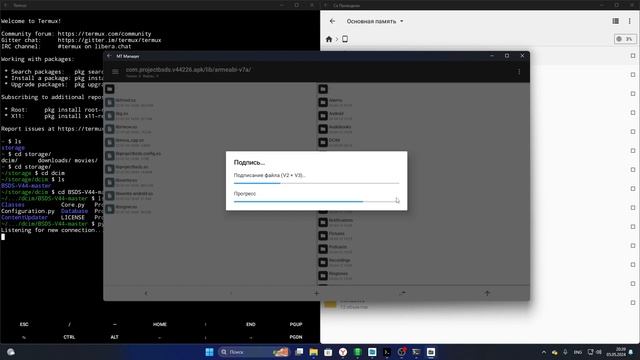This screenshot has height=360, width=640.
Task: Click apk path title in MT Manager header
Action: (188, 70)
